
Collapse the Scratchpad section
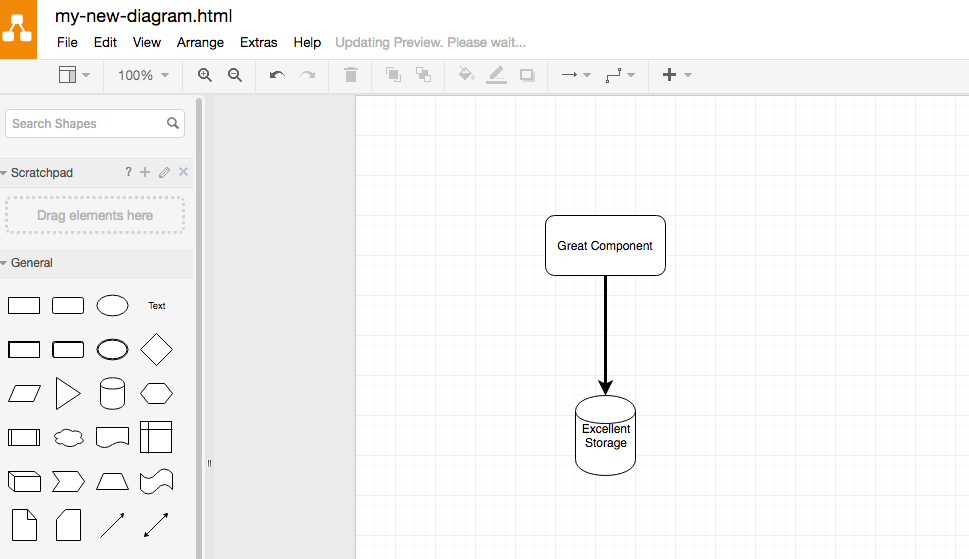pos(41,173)
